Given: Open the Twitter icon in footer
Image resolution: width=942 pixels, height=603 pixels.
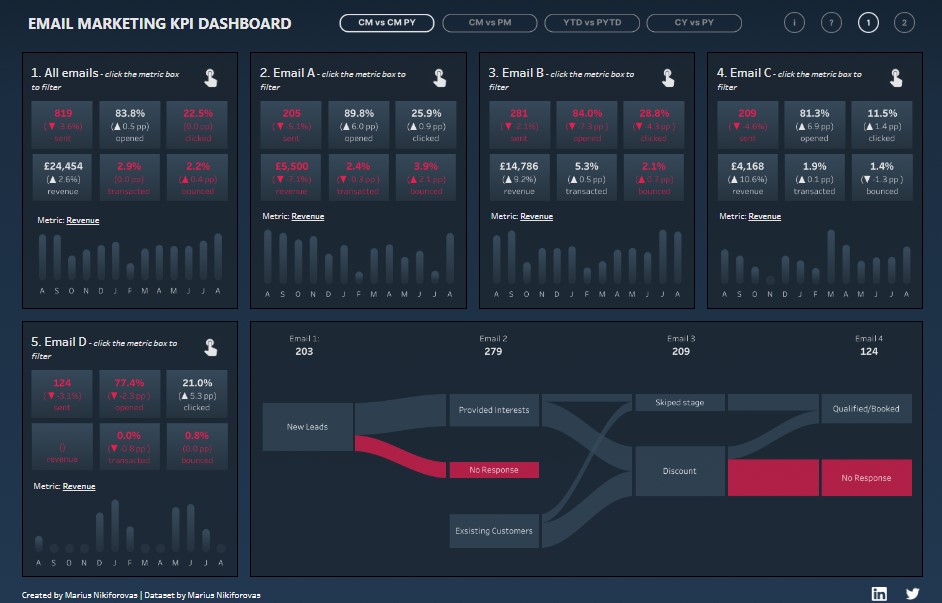Looking at the screenshot, I should pos(912,593).
